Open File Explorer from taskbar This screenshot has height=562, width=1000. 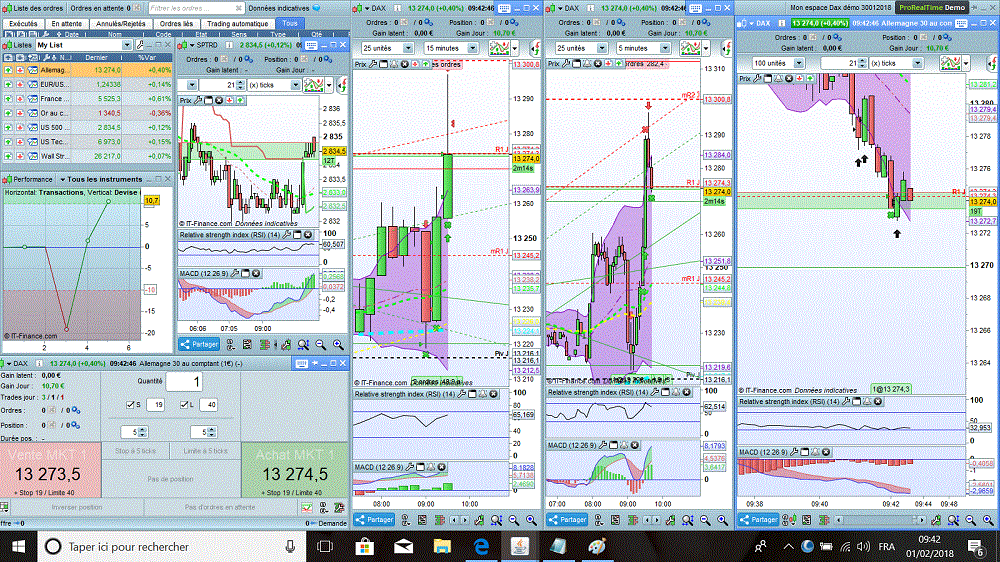442,547
